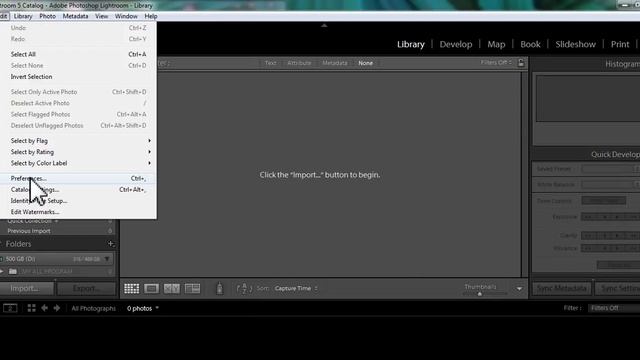The image size is (640, 360).
Task: Choose Invert Selection
Action: click(78, 77)
